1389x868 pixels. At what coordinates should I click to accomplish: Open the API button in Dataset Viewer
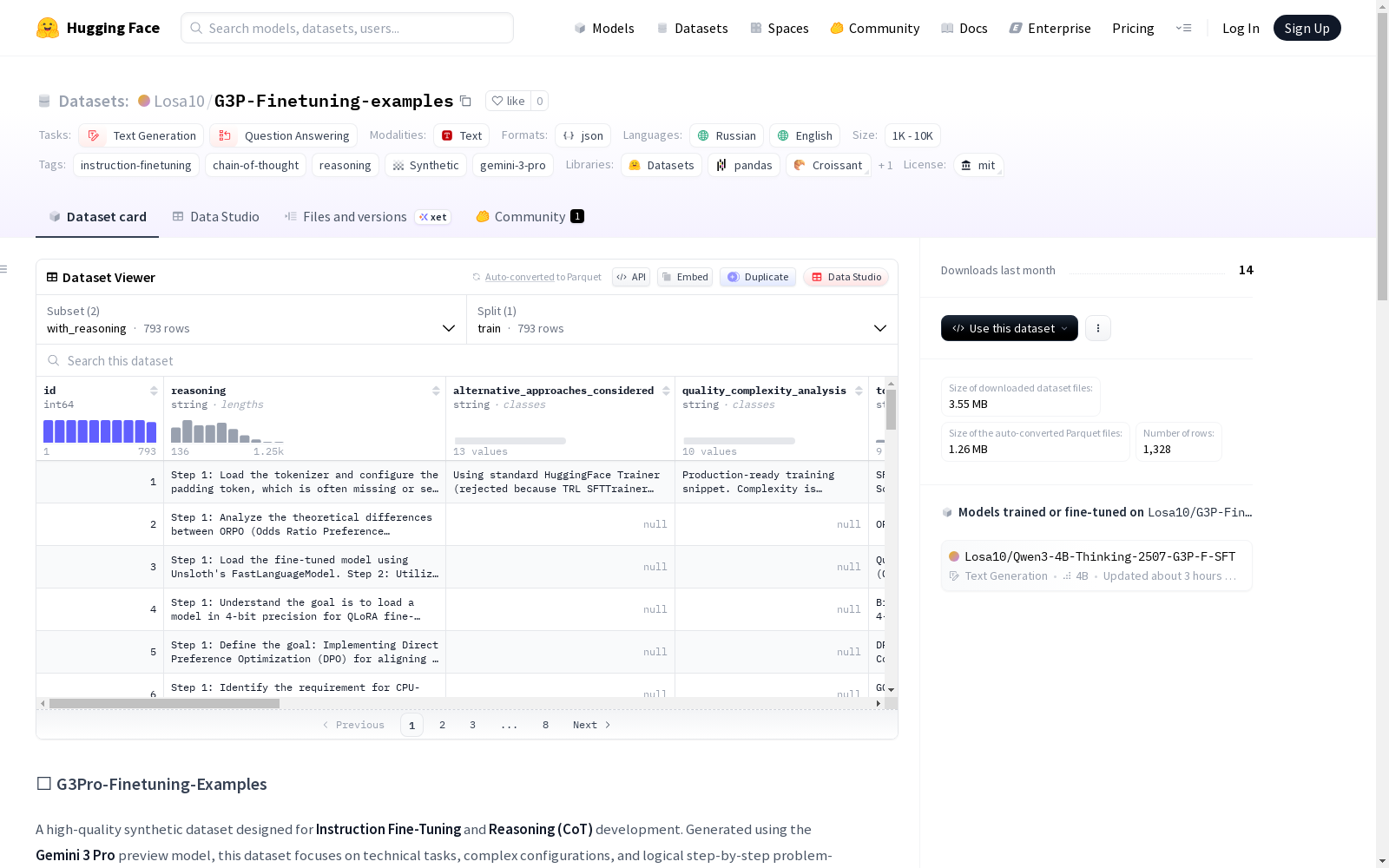[x=631, y=277]
